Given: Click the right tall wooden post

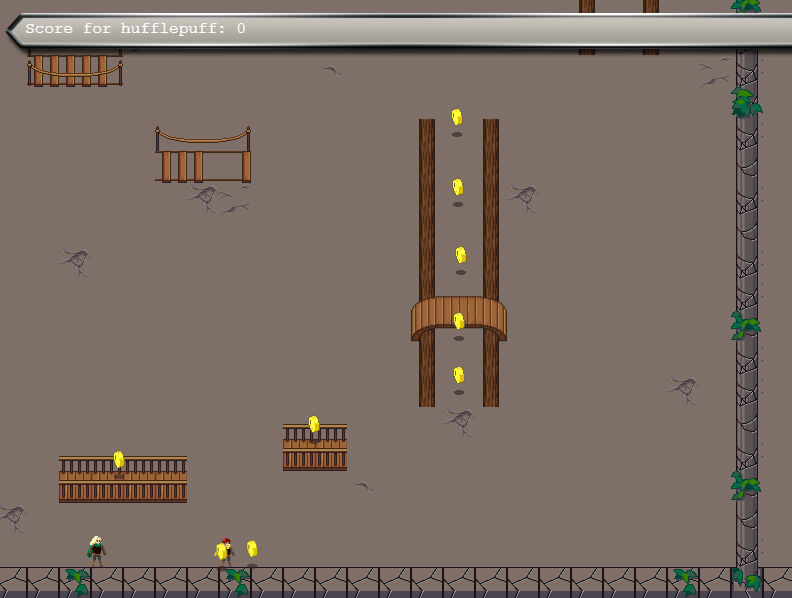Looking at the screenshot, I should 491,263.
